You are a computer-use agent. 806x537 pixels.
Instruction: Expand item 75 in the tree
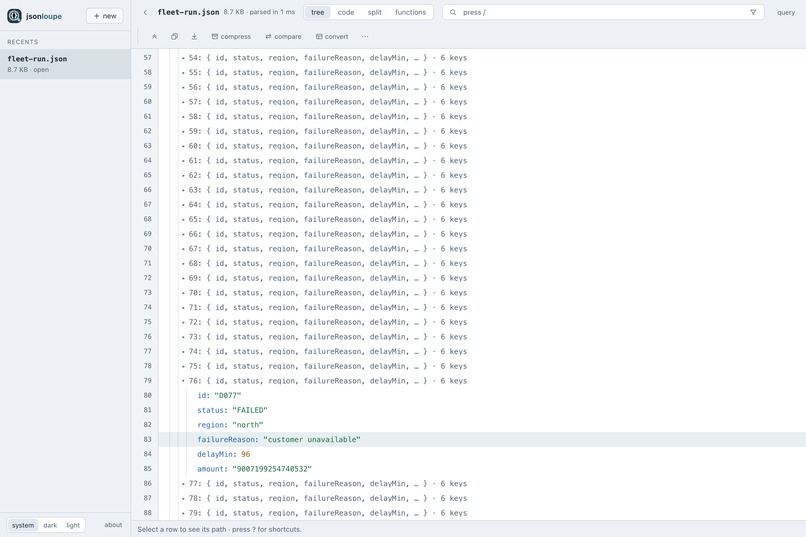point(183,366)
